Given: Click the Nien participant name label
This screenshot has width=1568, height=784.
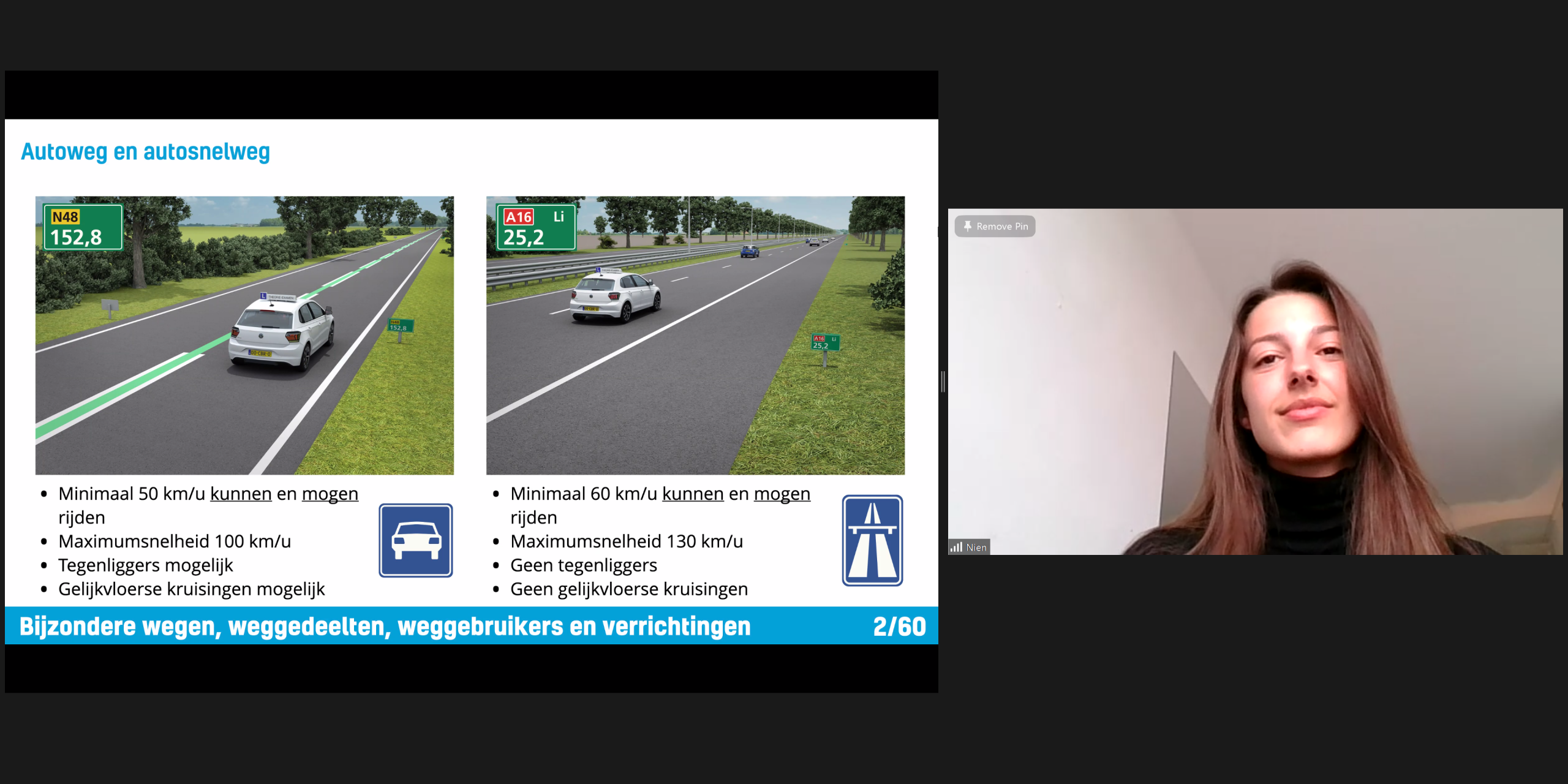Looking at the screenshot, I should click(976, 548).
